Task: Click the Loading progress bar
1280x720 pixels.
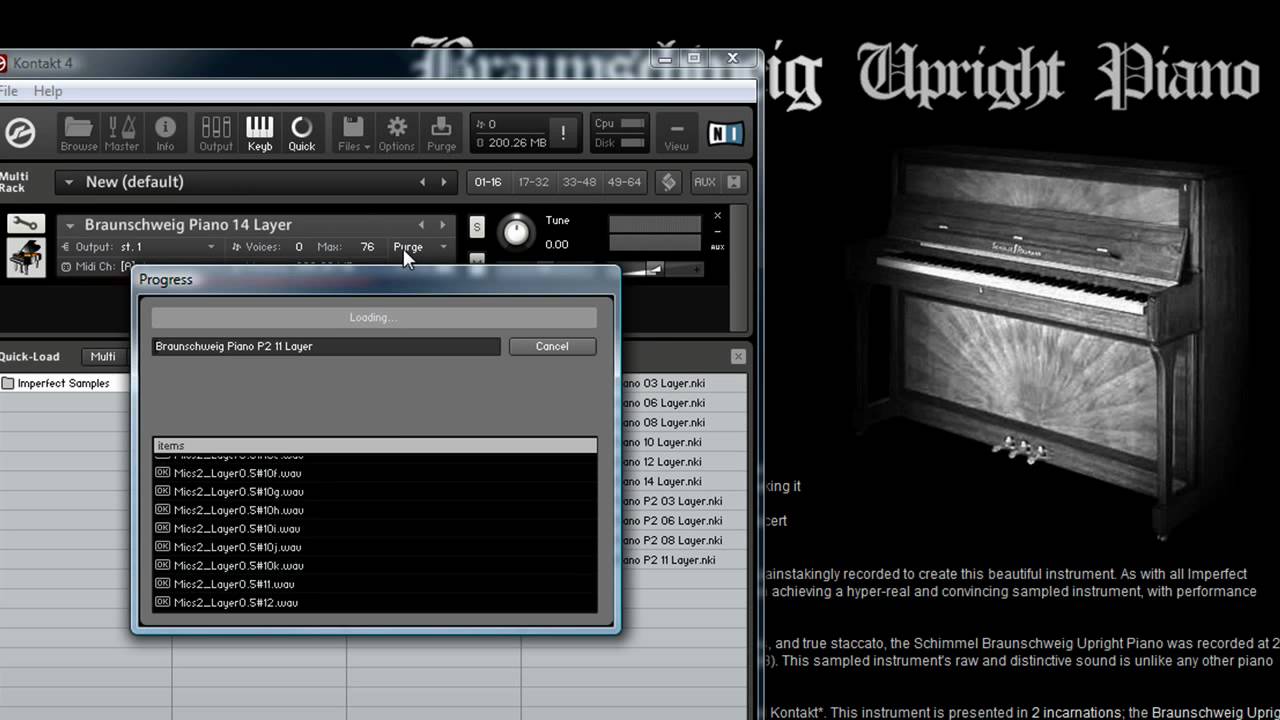Action: (x=374, y=317)
